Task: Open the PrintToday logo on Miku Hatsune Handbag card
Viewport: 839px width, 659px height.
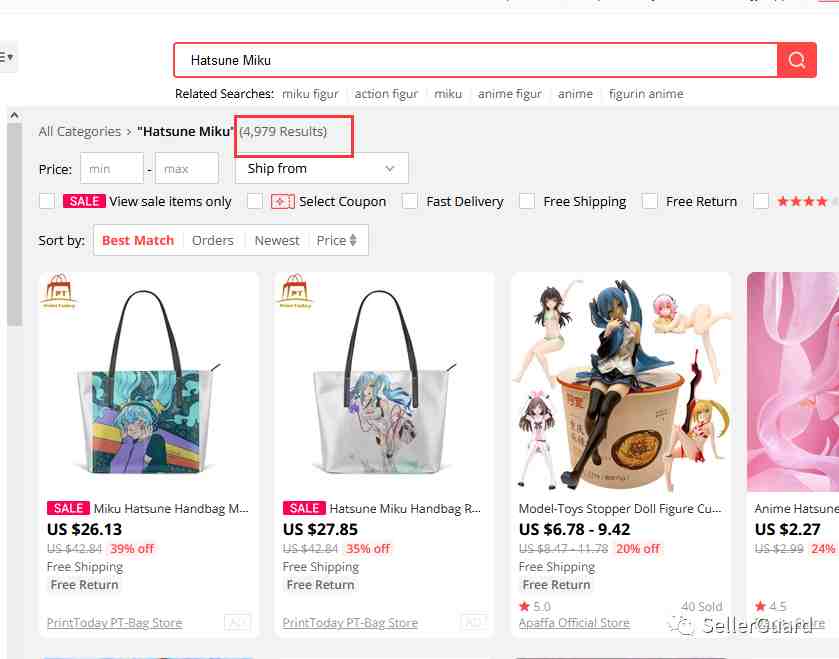Action: [59, 291]
